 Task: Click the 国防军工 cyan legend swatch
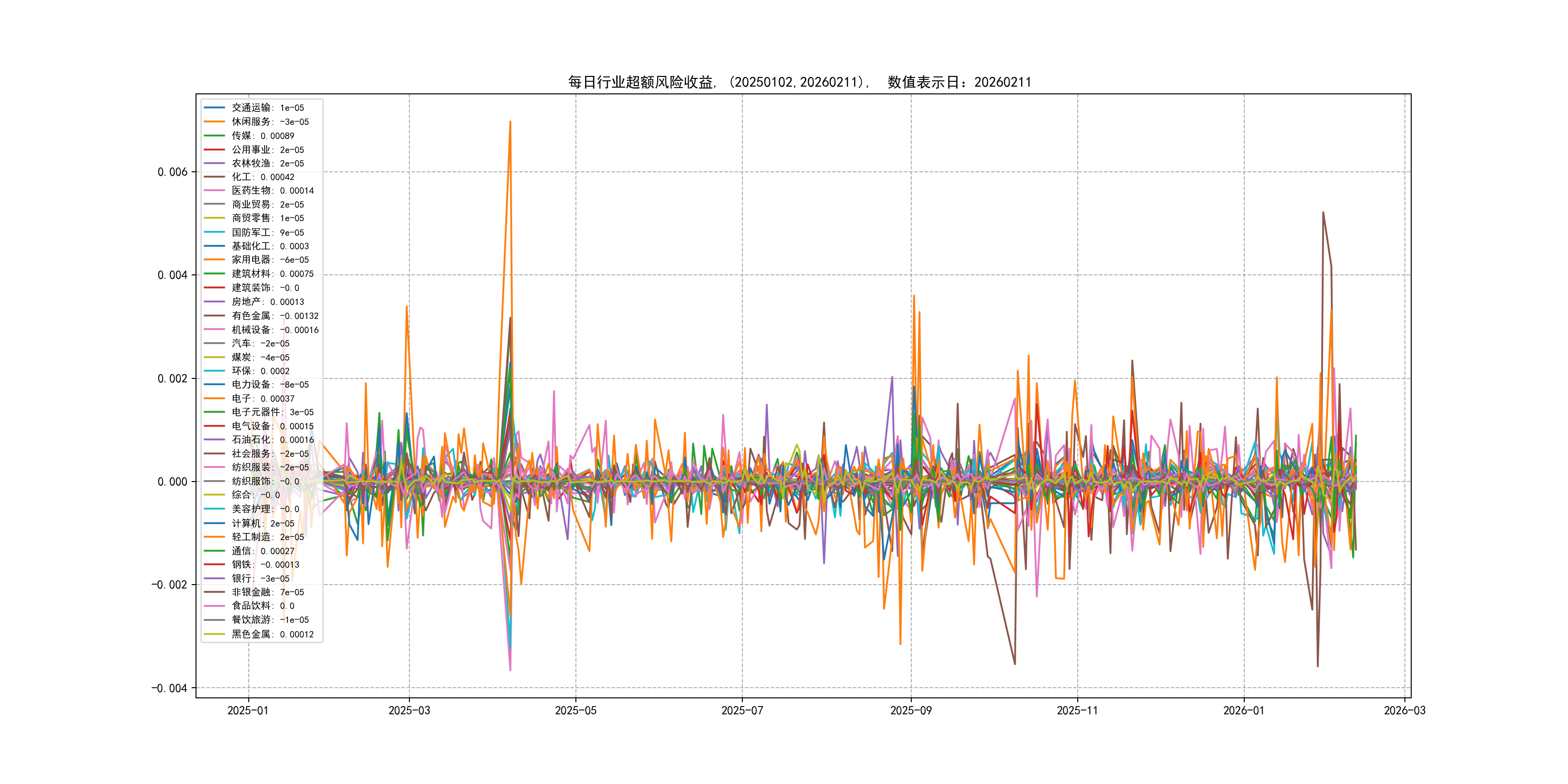[x=214, y=232]
